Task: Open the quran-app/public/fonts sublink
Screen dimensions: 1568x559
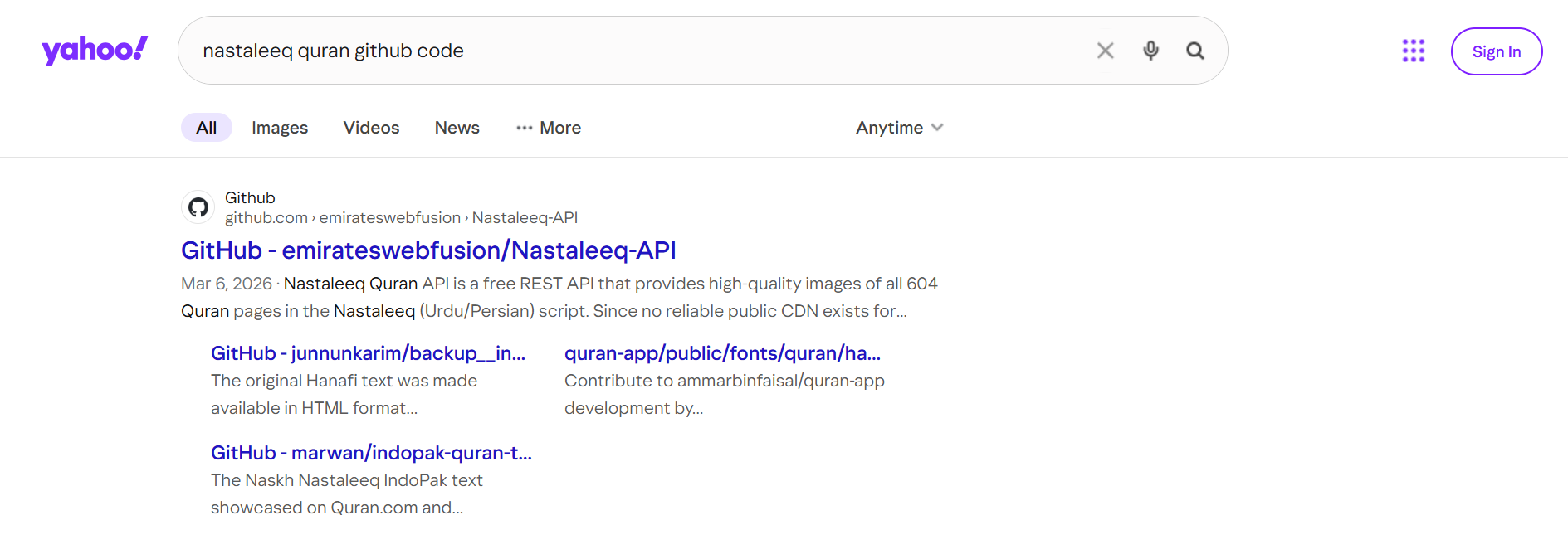Action: (x=722, y=353)
